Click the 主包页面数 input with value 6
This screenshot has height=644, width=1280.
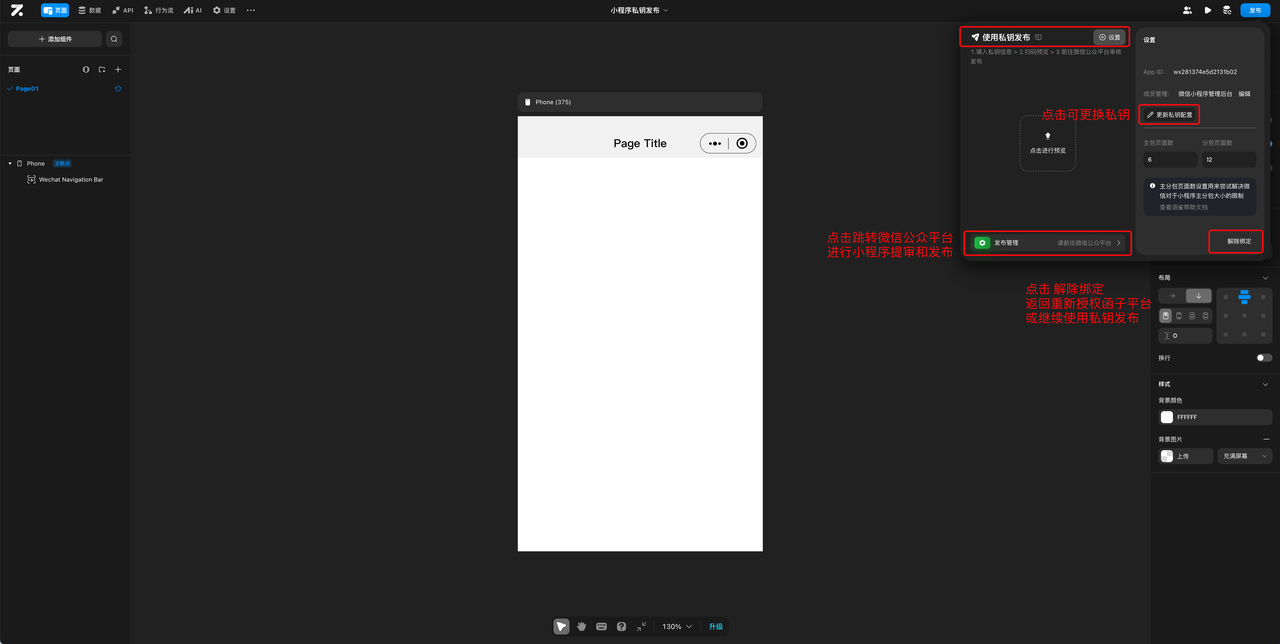coord(1171,159)
